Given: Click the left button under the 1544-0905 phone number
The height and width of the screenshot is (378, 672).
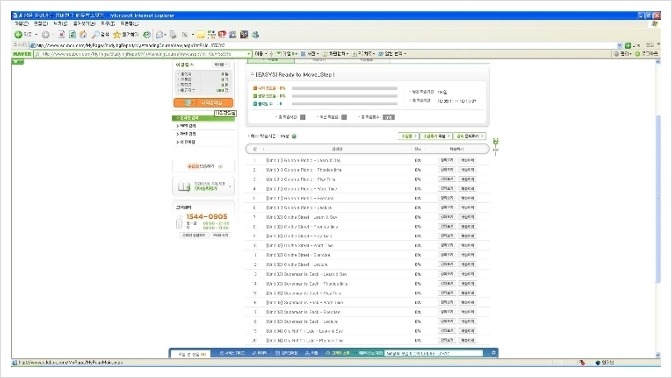Looking at the screenshot, I should point(193,235).
